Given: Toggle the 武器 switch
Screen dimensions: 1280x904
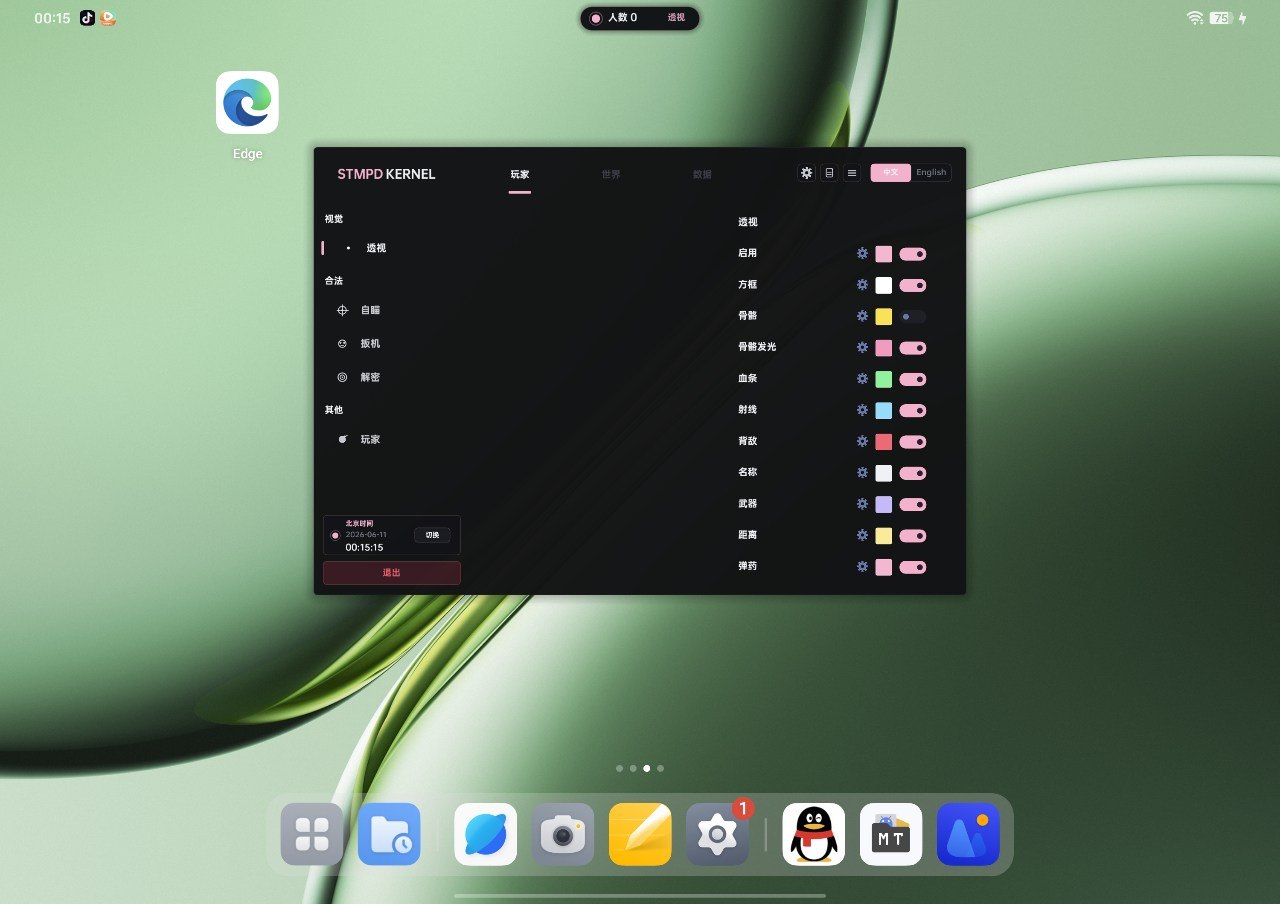Looking at the screenshot, I should (913, 504).
